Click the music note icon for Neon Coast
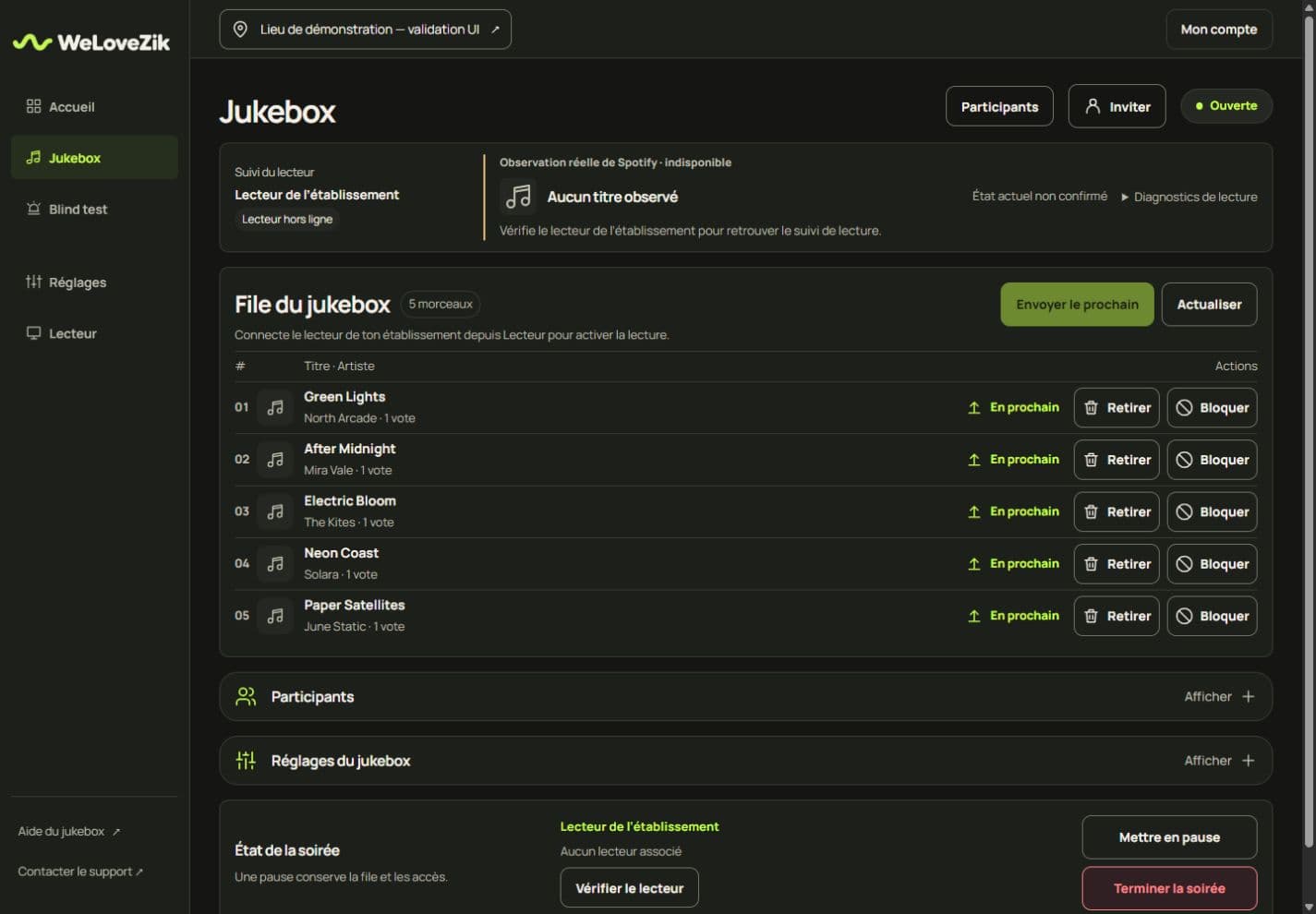Viewport: 1316px width, 914px height. [275, 563]
